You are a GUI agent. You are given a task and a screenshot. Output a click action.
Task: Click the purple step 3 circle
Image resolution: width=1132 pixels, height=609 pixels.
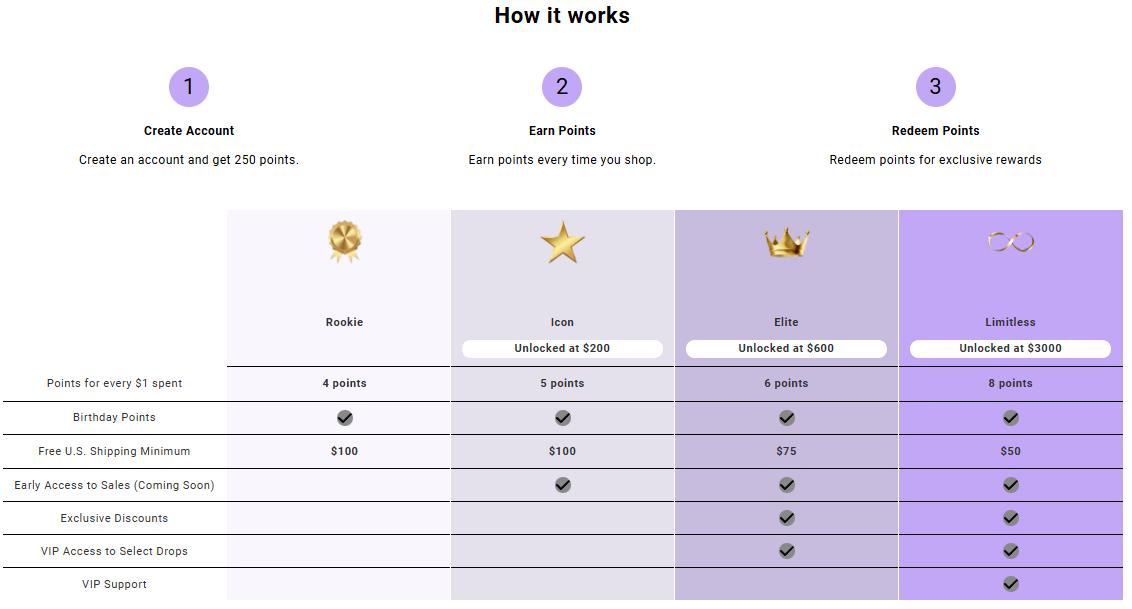click(x=936, y=87)
